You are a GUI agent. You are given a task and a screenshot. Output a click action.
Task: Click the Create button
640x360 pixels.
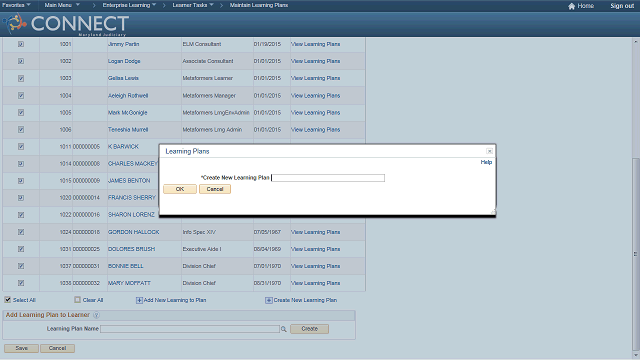click(x=309, y=329)
